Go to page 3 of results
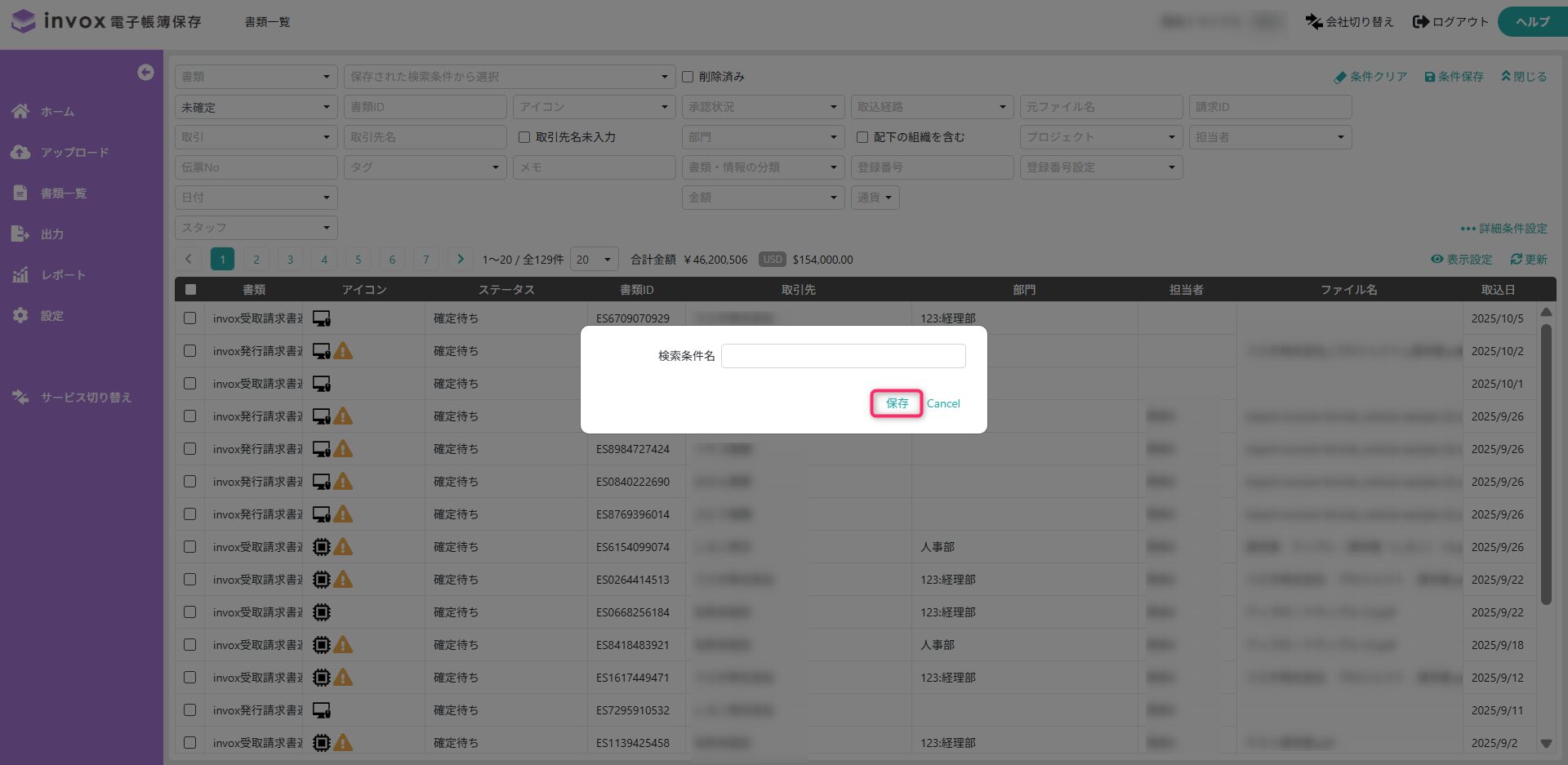 [290, 260]
